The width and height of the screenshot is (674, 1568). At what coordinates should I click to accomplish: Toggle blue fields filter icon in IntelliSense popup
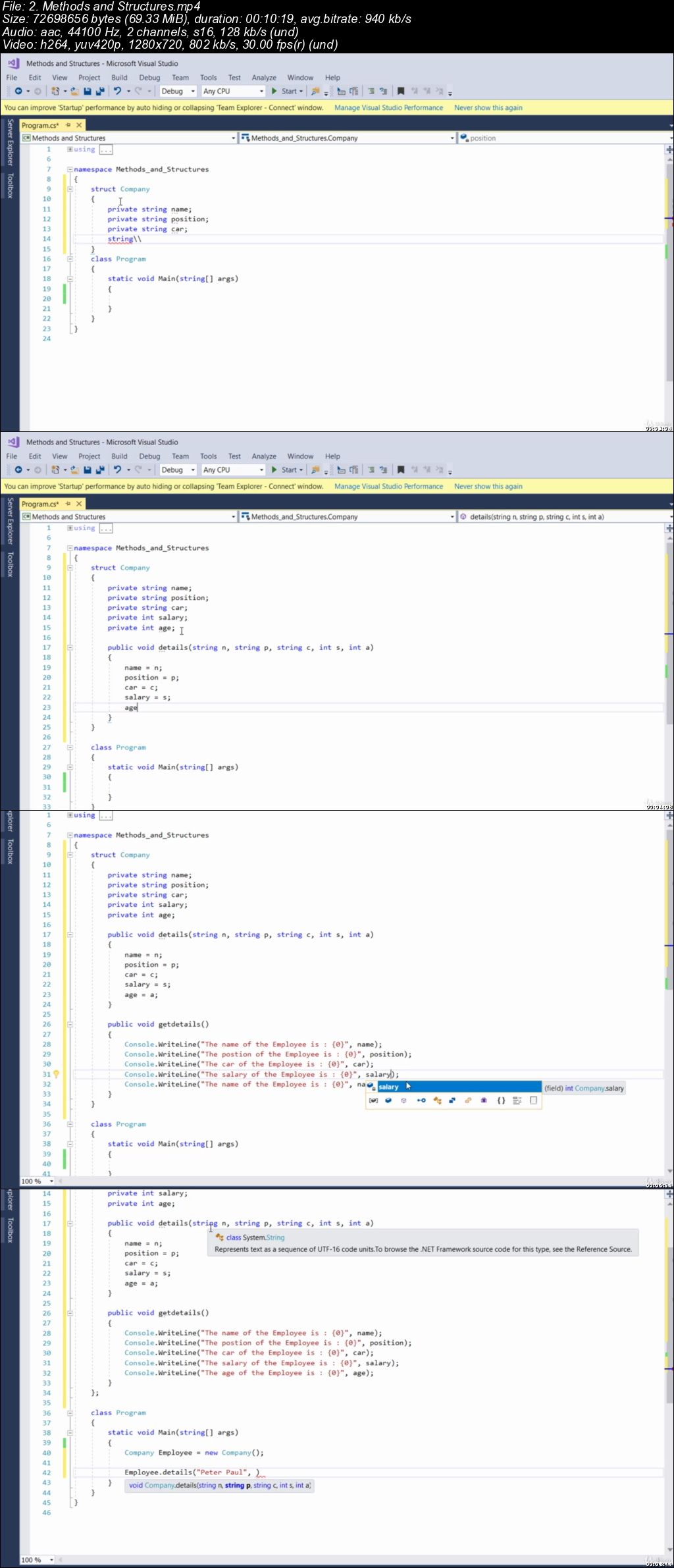click(388, 1100)
